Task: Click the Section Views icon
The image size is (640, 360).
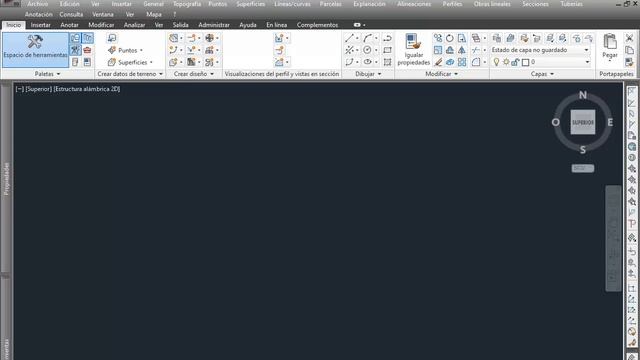Action: [x=279, y=62]
